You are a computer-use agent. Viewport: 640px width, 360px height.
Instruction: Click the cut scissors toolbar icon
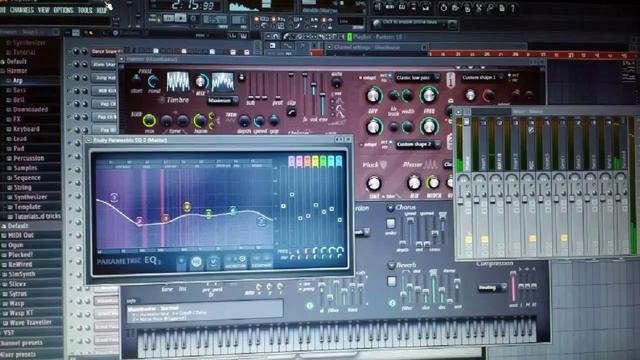pos(479,8)
